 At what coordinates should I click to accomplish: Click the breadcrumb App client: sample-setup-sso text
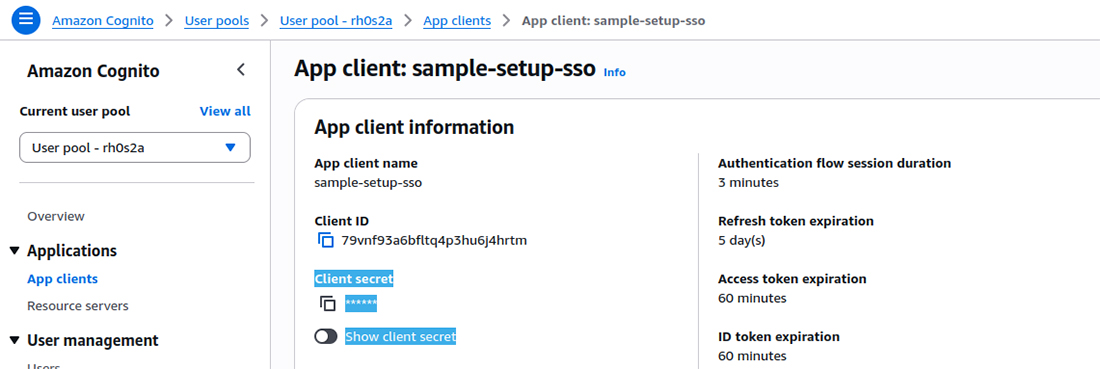(614, 20)
